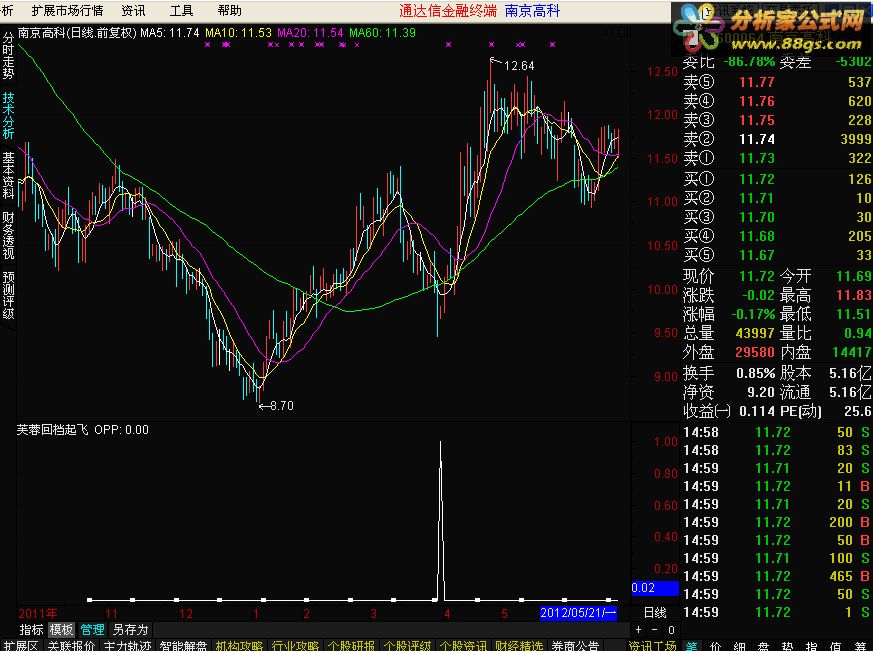This screenshot has width=873, height=651.
Task: Click the 换手 0.85% value
Action: (x=756, y=373)
